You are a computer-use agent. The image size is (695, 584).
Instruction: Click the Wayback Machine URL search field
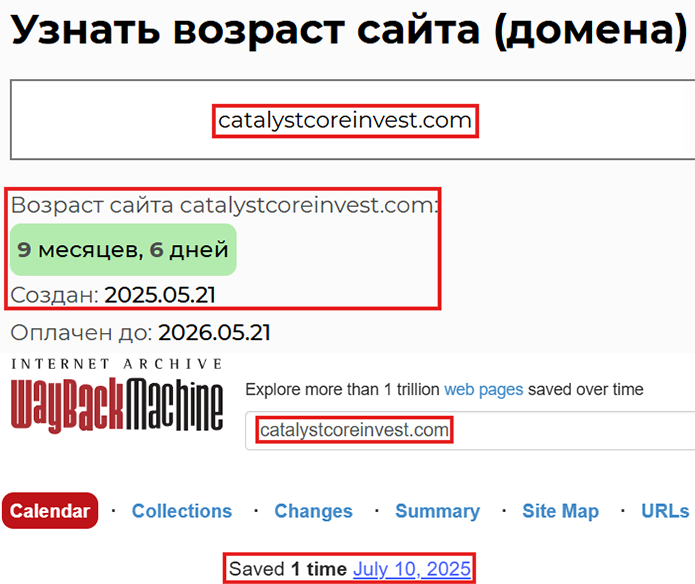(x=470, y=430)
